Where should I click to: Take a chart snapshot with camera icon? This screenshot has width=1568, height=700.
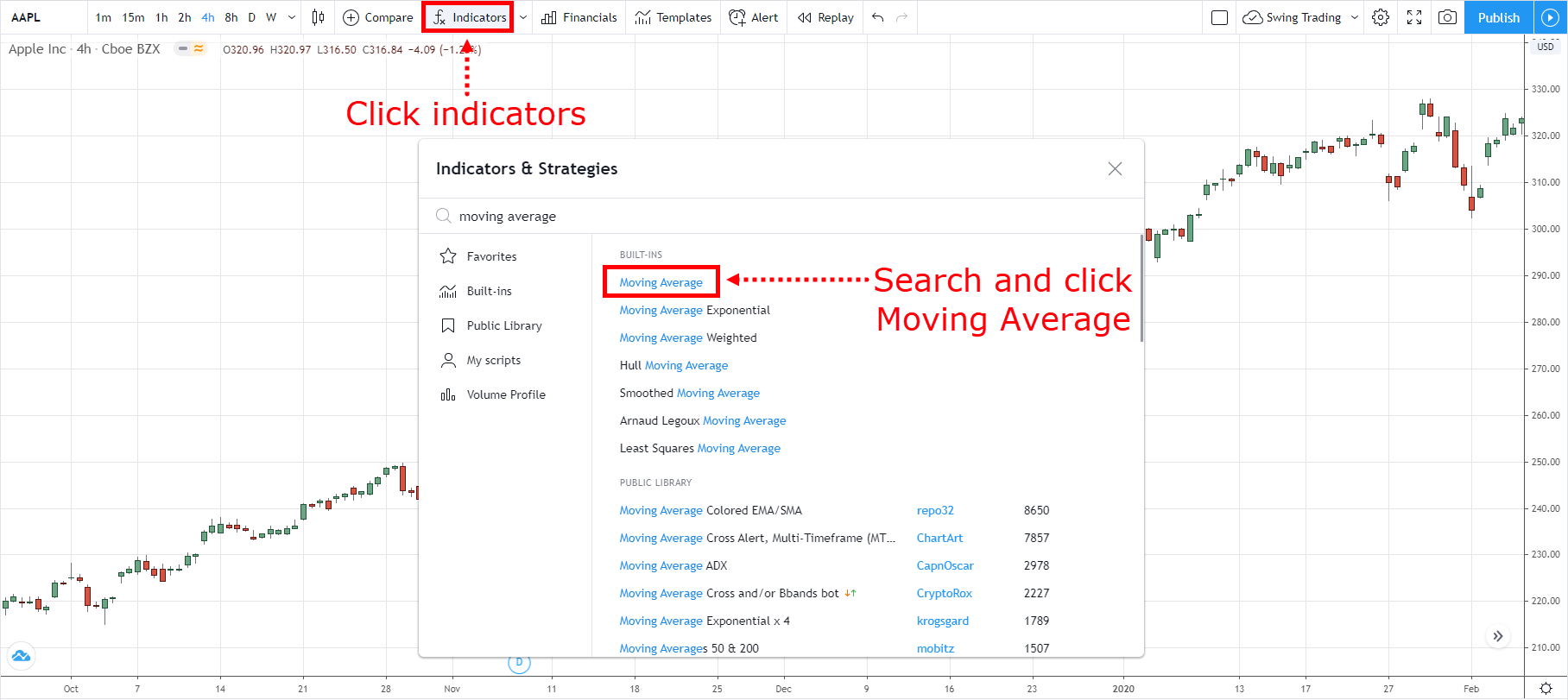[1448, 17]
